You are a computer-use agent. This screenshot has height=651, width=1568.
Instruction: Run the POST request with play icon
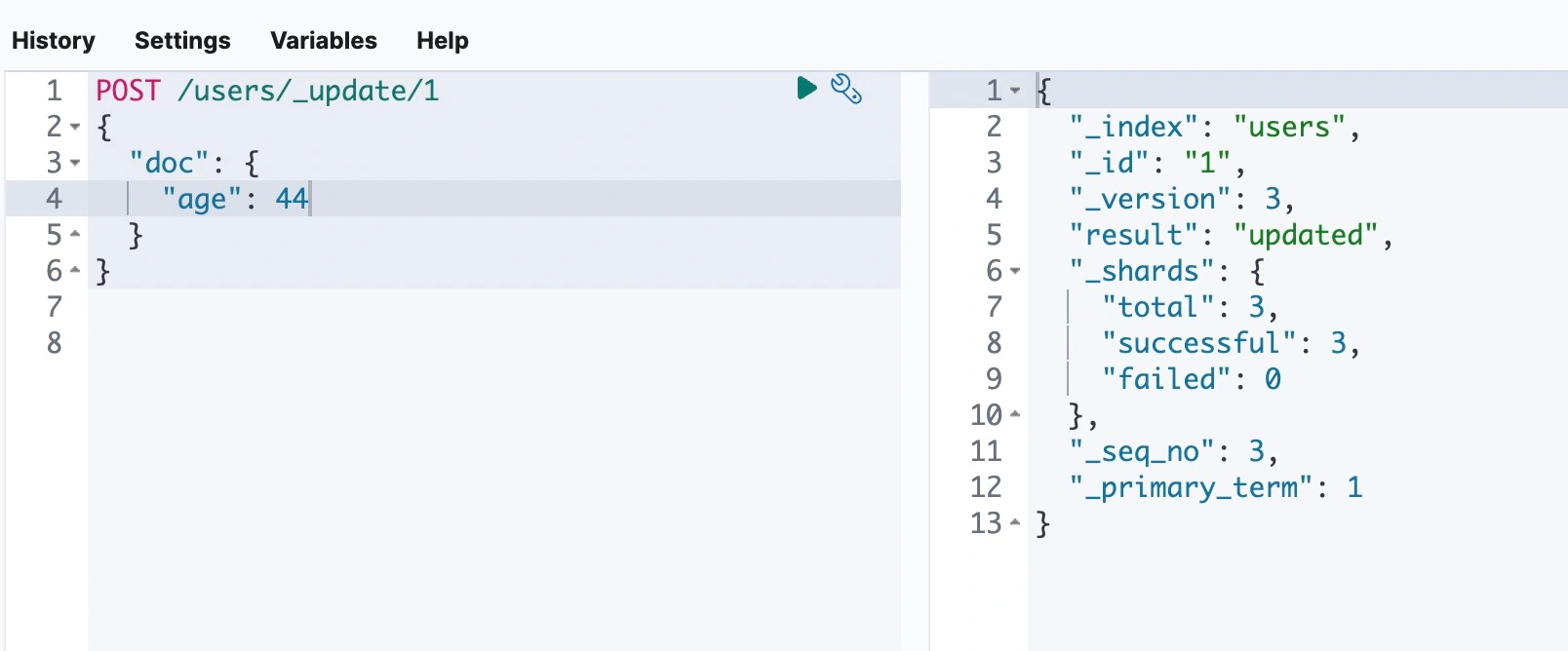point(806,89)
